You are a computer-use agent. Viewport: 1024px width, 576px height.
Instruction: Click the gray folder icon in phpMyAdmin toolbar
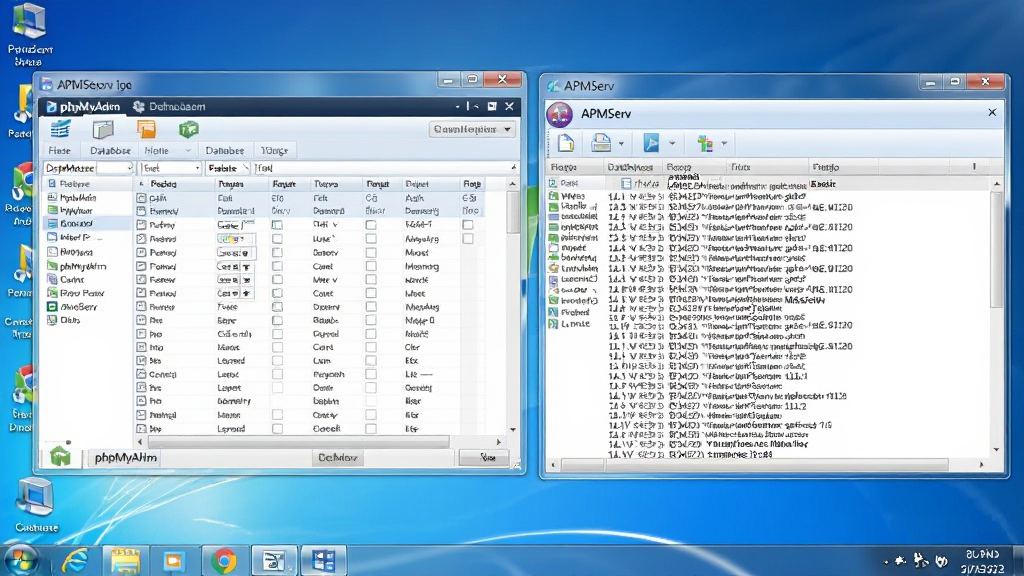103,129
